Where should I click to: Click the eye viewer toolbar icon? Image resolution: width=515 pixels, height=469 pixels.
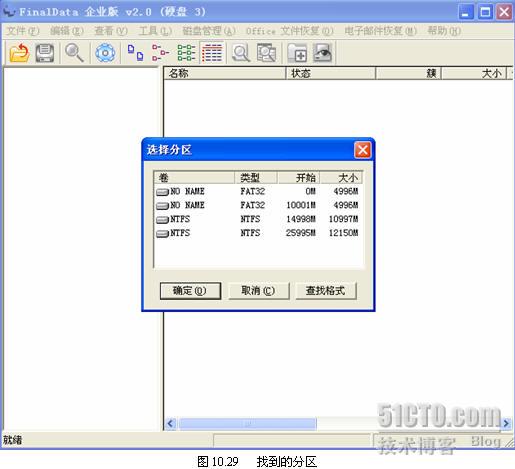322,53
